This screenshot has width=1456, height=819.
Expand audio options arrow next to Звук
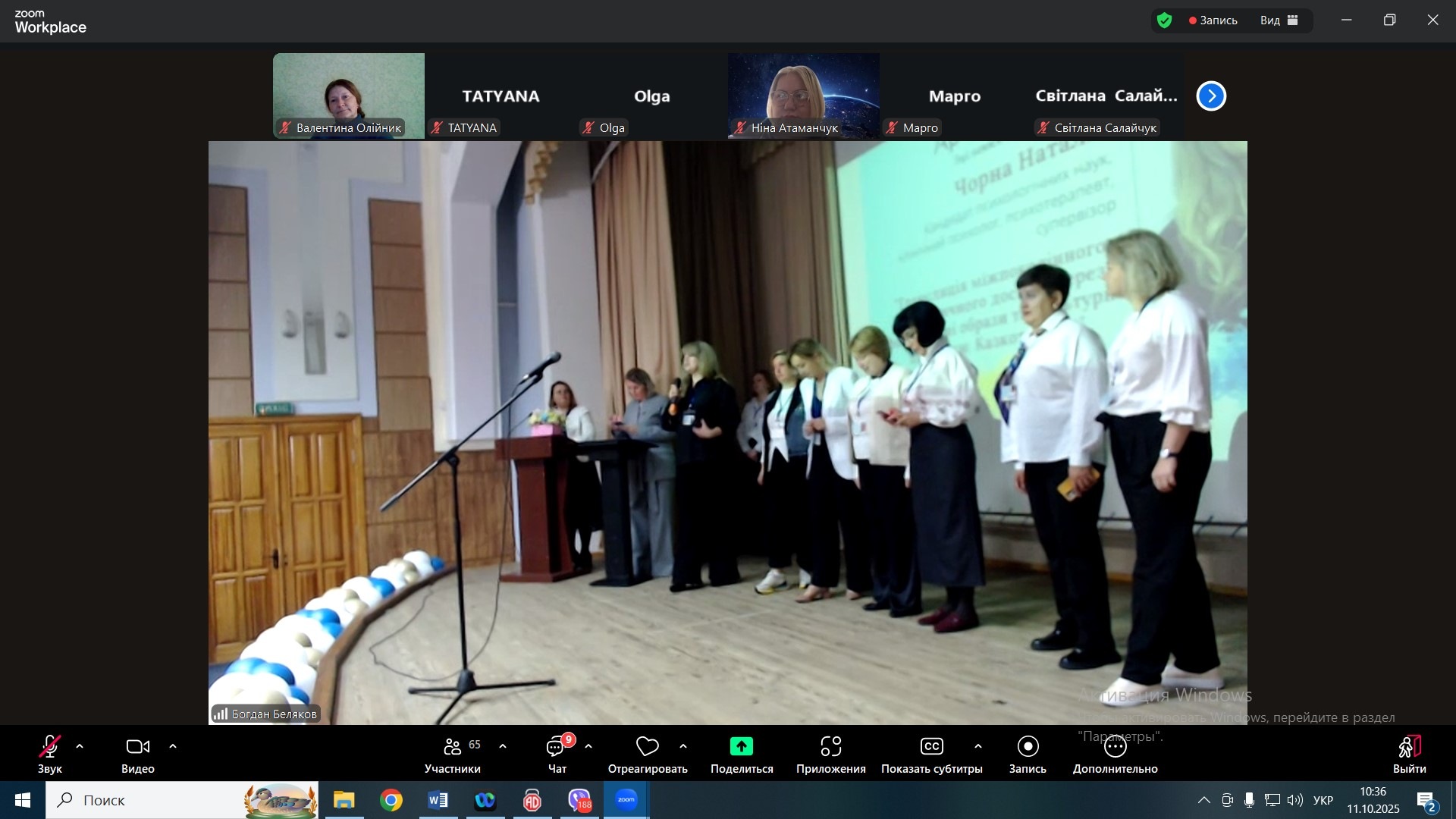pos(80,747)
